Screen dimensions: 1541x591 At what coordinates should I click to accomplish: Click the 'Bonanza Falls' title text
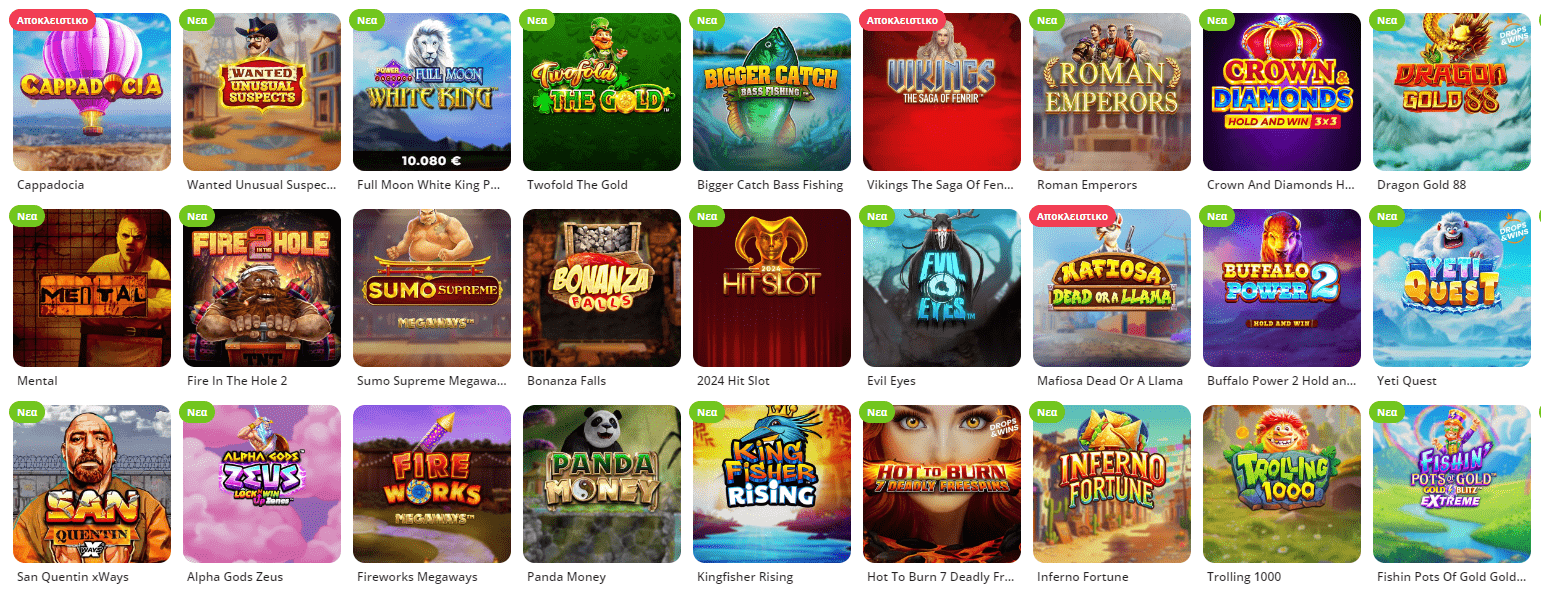tap(567, 381)
